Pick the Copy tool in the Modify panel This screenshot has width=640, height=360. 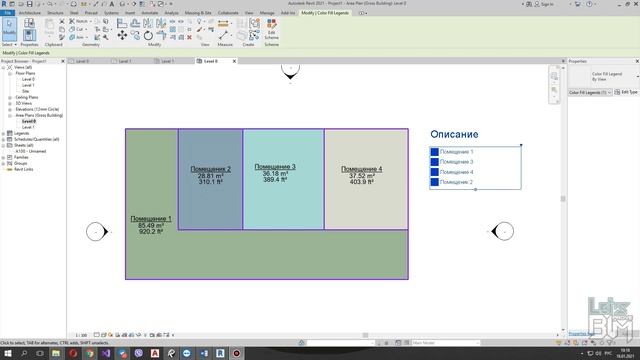pos(135,36)
